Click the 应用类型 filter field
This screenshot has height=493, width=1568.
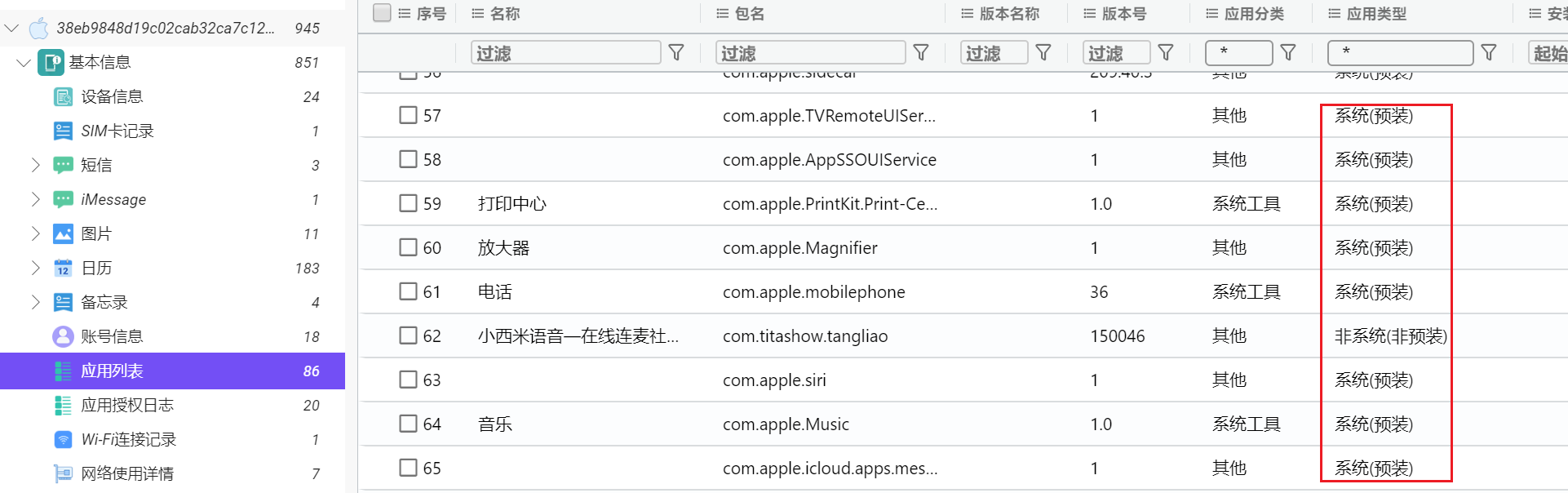[x=1401, y=53]
